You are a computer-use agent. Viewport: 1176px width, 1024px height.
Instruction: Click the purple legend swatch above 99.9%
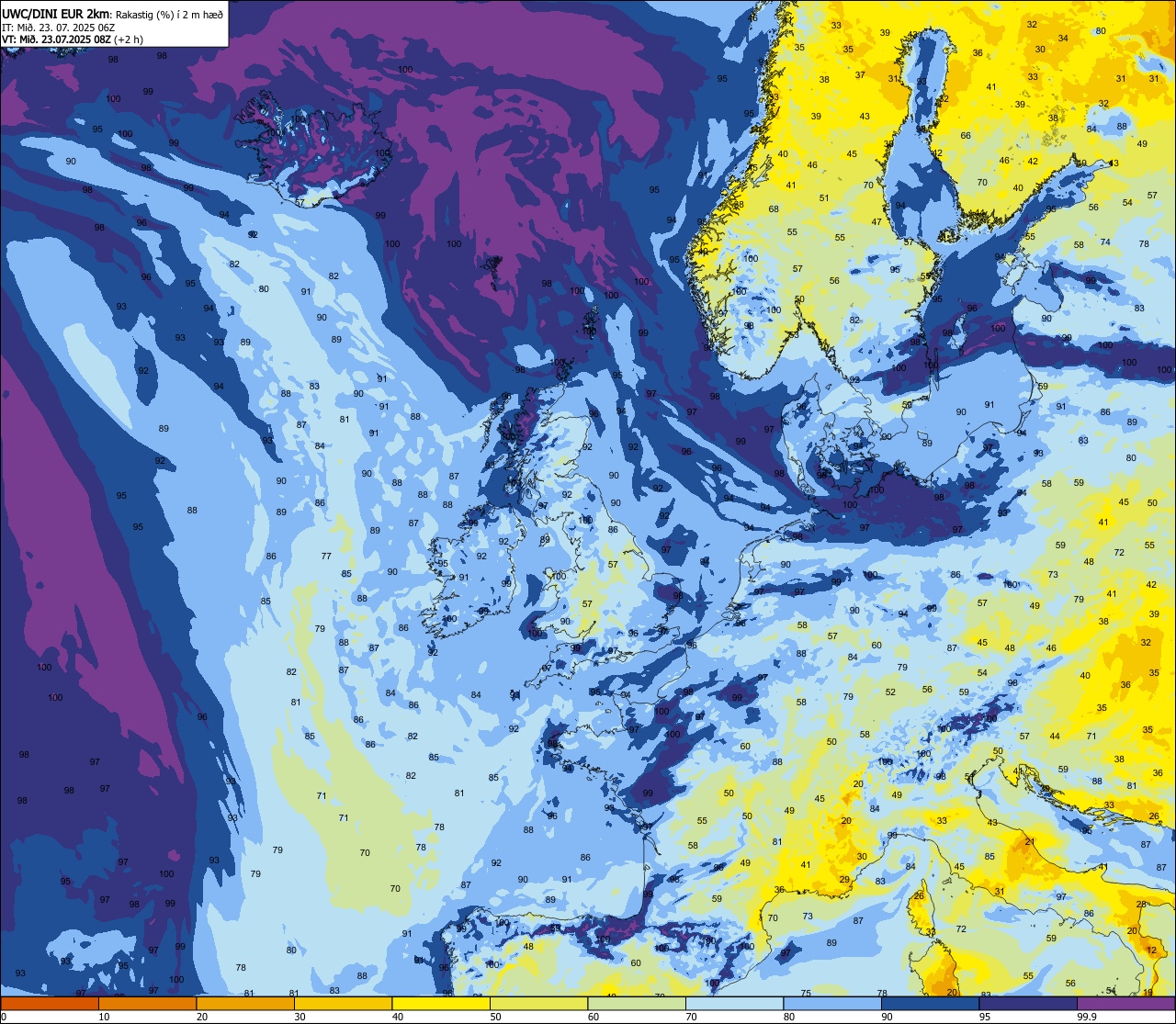tap(1125, 1003)
